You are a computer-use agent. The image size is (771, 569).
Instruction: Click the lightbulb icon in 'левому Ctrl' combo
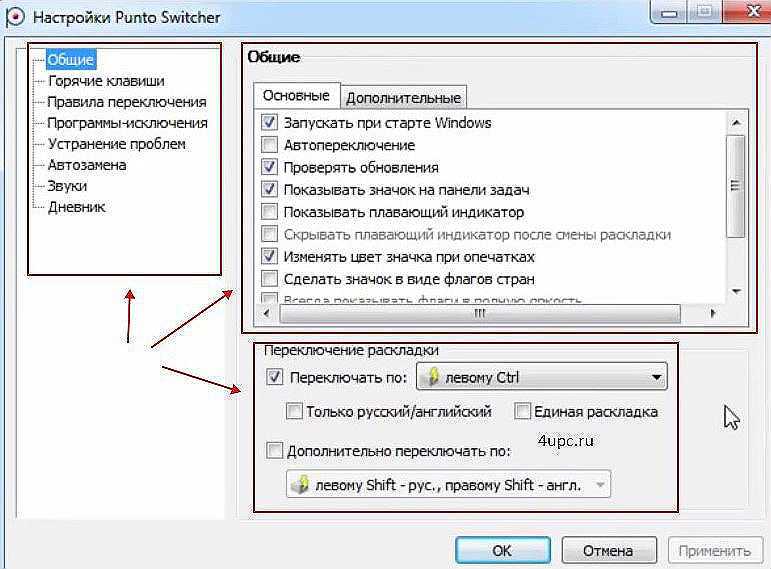click(x=433, y=377)
